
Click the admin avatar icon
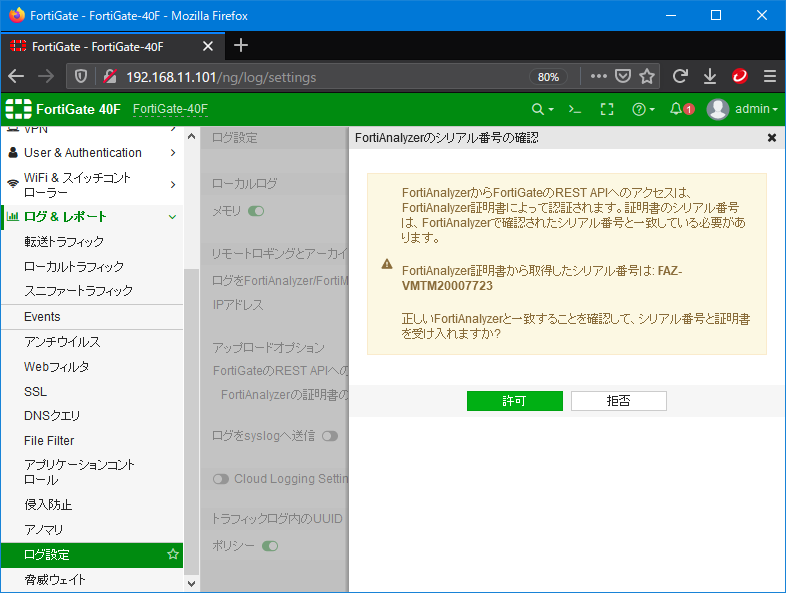[718, 109]
